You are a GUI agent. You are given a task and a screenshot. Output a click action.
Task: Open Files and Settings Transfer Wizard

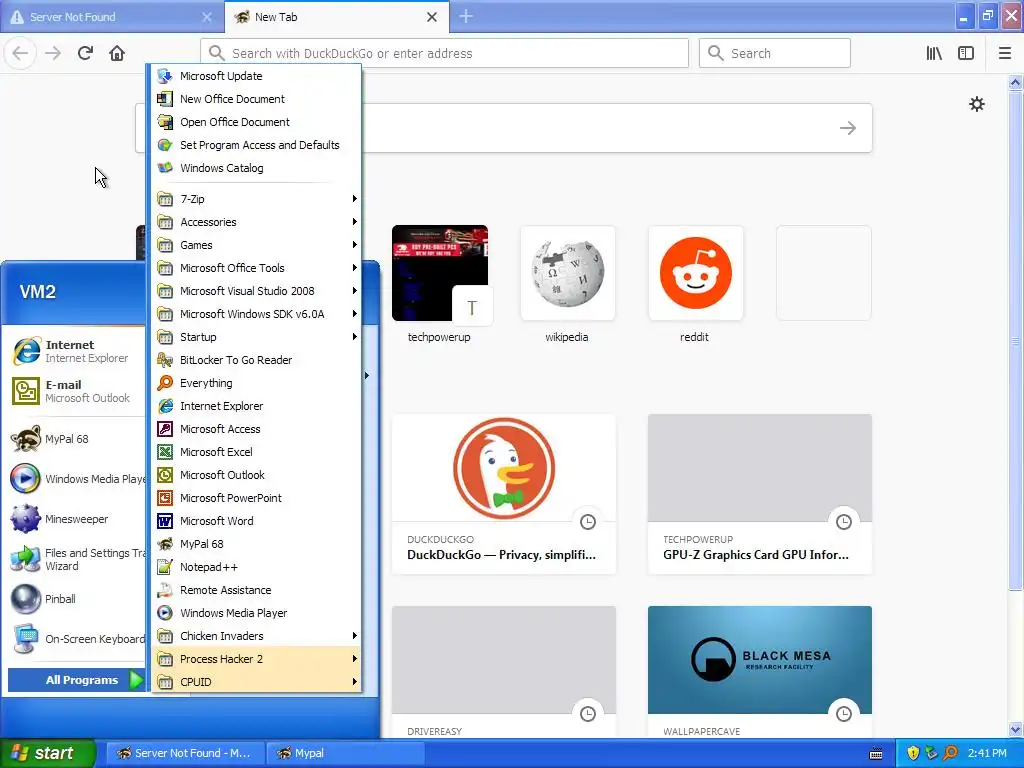coord(76,559)
